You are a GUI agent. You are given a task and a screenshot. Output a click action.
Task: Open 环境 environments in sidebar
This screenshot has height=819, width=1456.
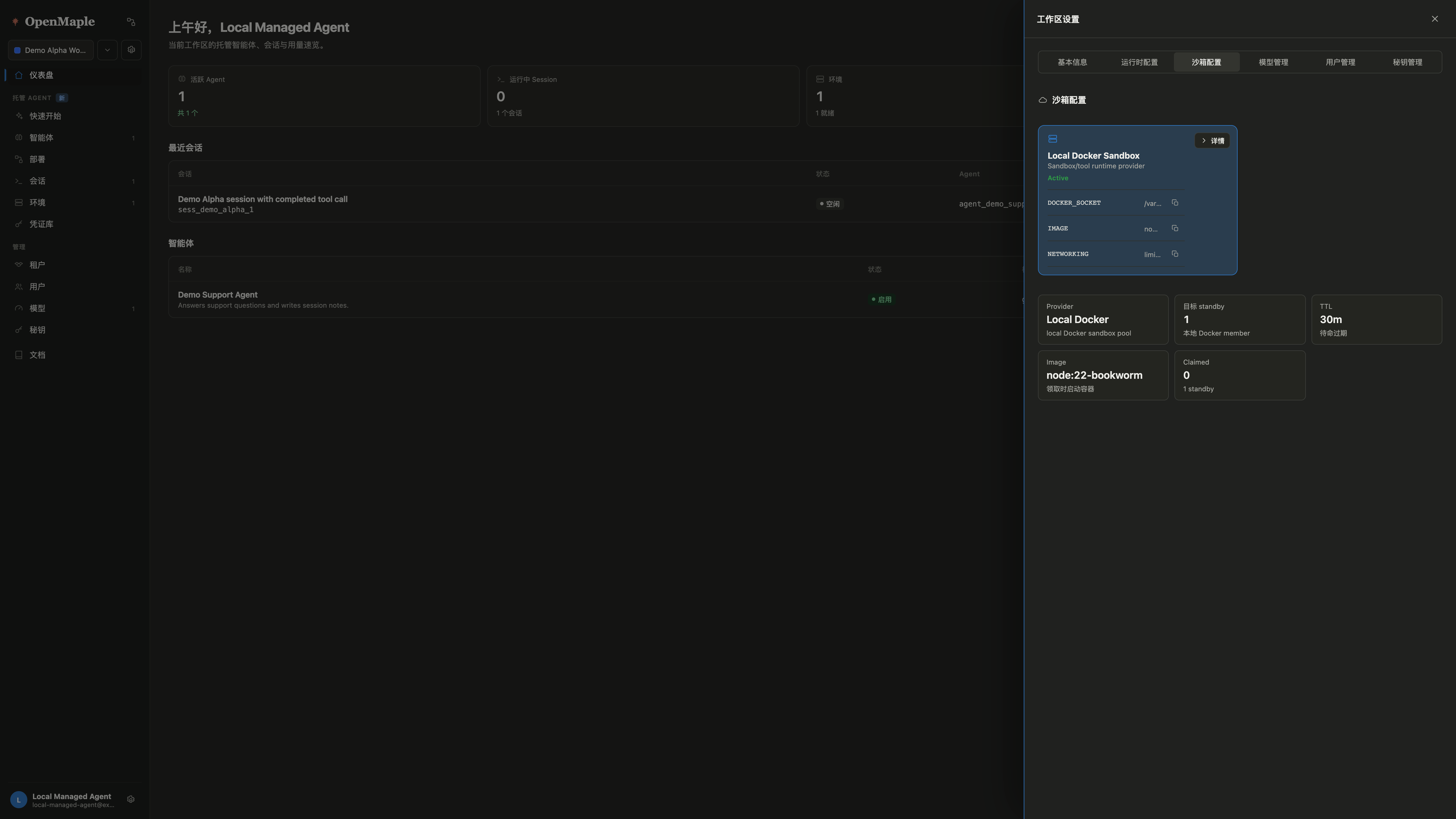point(73,202)
